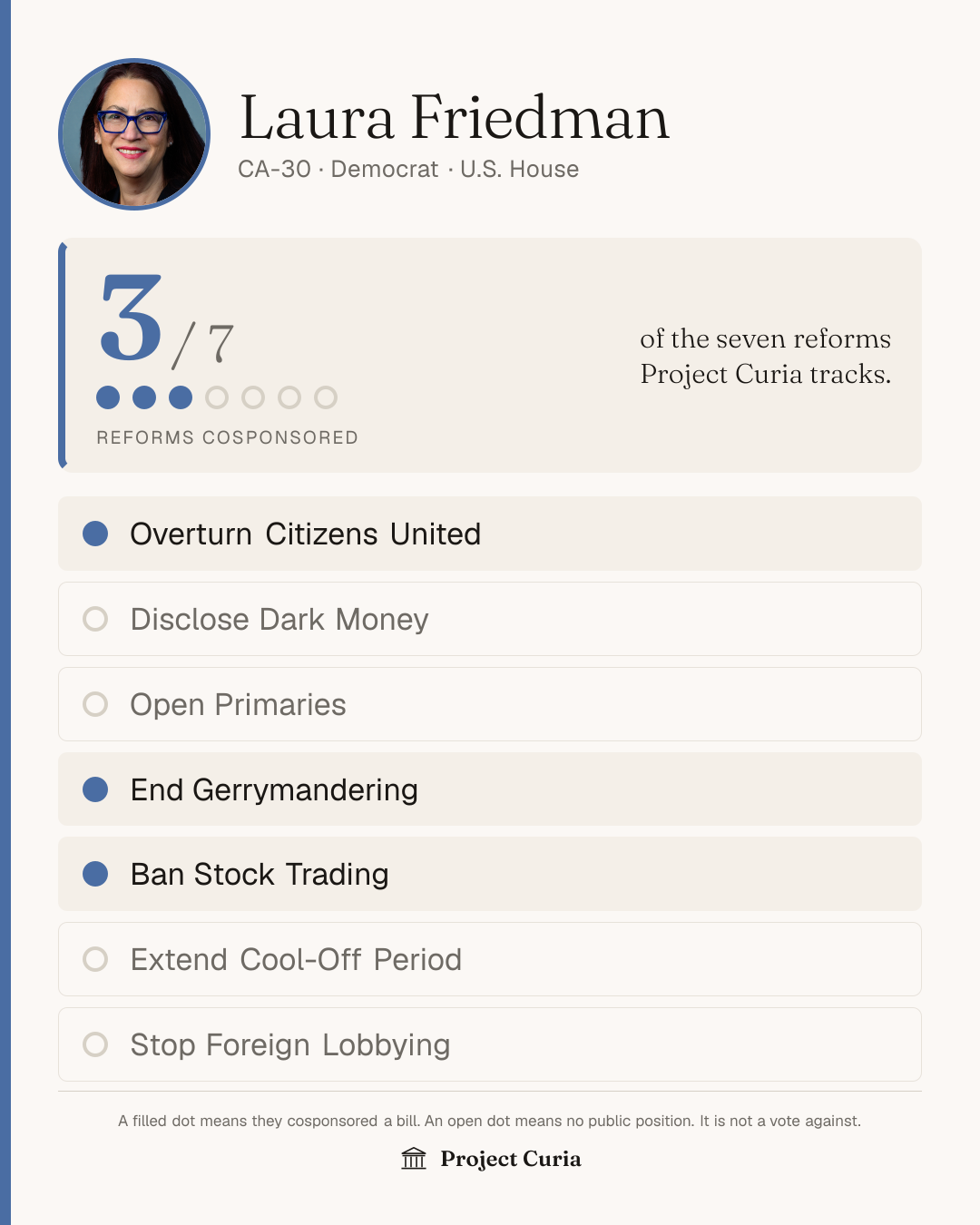The height and width of the screenshot is (1225, 980).
Task: Open the Open Primaries reform item
Action: pos(490,704)
